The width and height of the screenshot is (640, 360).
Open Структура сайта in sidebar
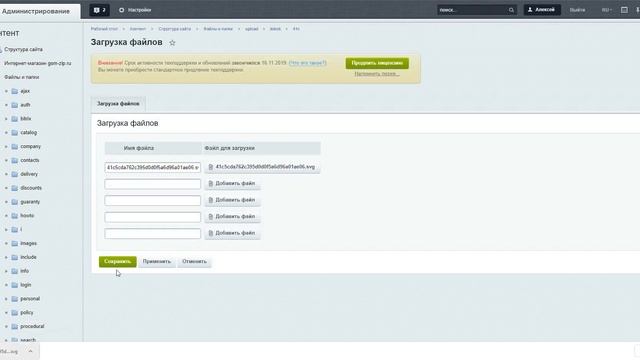tap(23, 49)
